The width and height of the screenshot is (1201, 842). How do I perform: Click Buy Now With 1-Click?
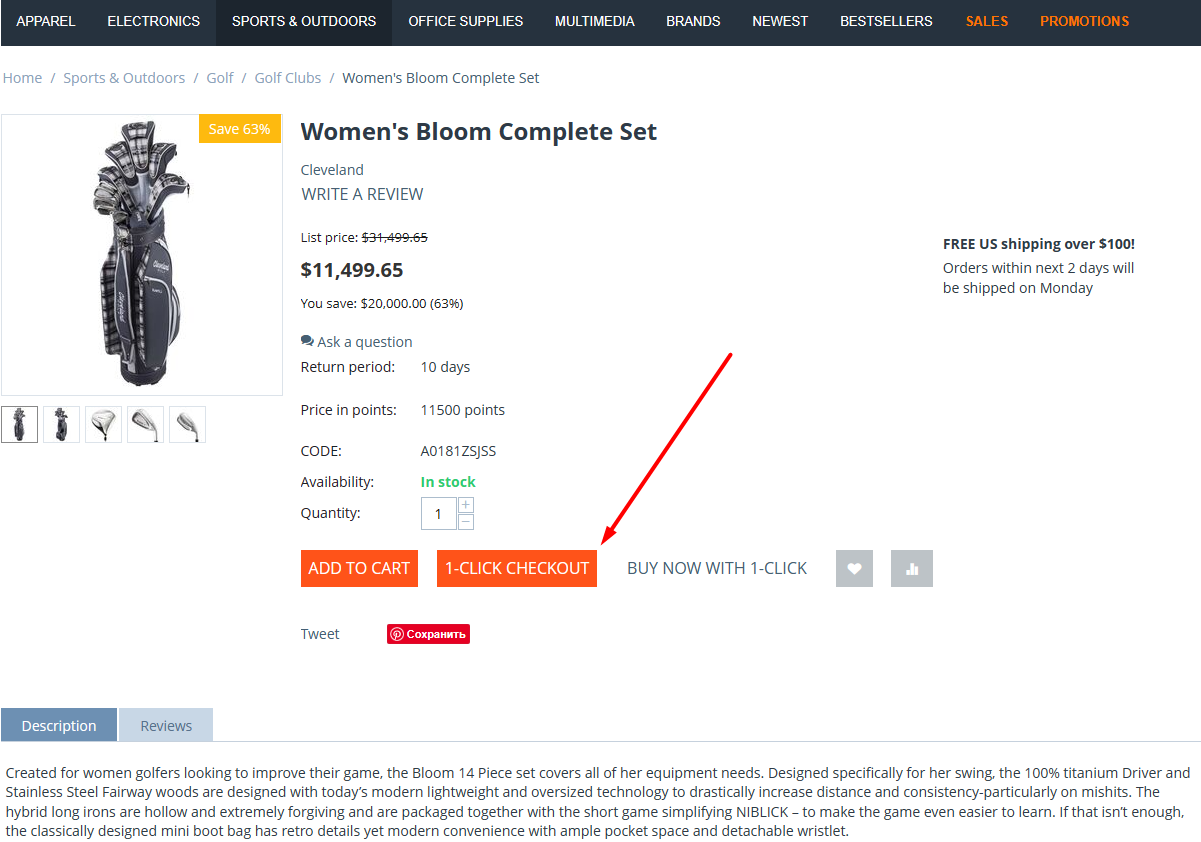717,568
